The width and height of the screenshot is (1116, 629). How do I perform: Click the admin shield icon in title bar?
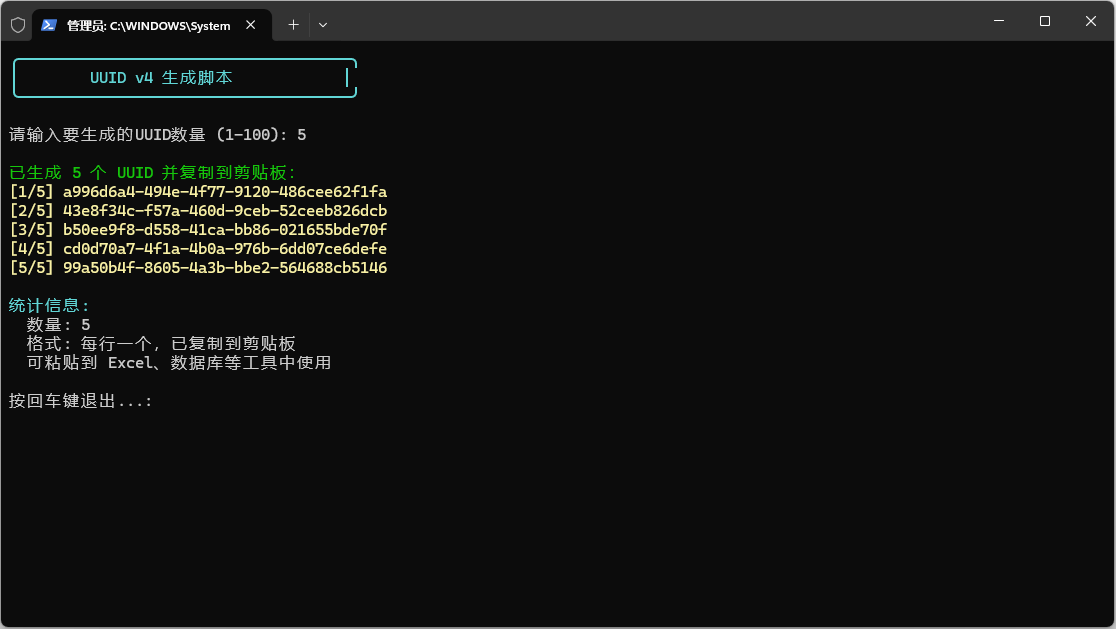point(19,26)
